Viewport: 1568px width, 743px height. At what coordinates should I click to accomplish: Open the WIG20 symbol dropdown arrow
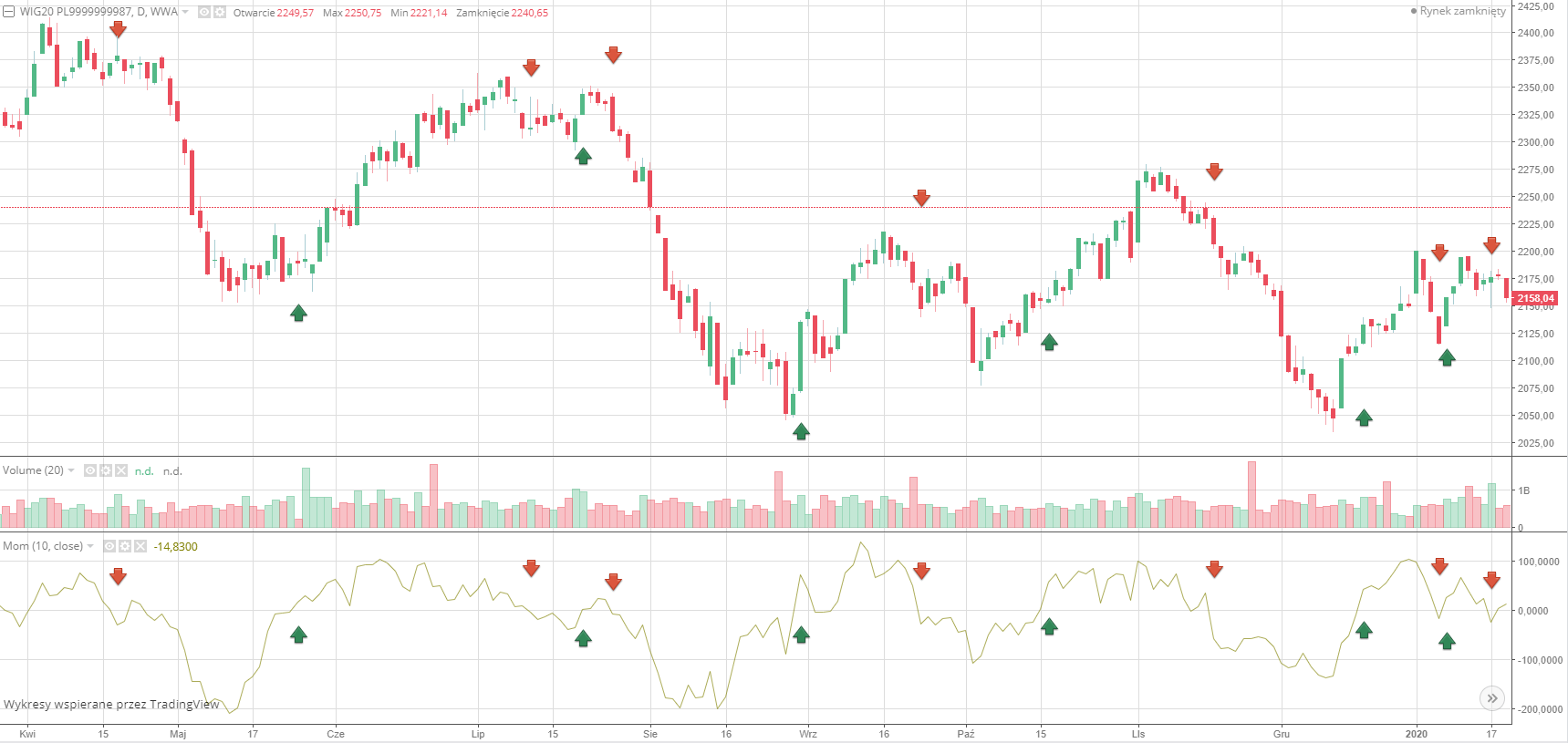point(186,13)
